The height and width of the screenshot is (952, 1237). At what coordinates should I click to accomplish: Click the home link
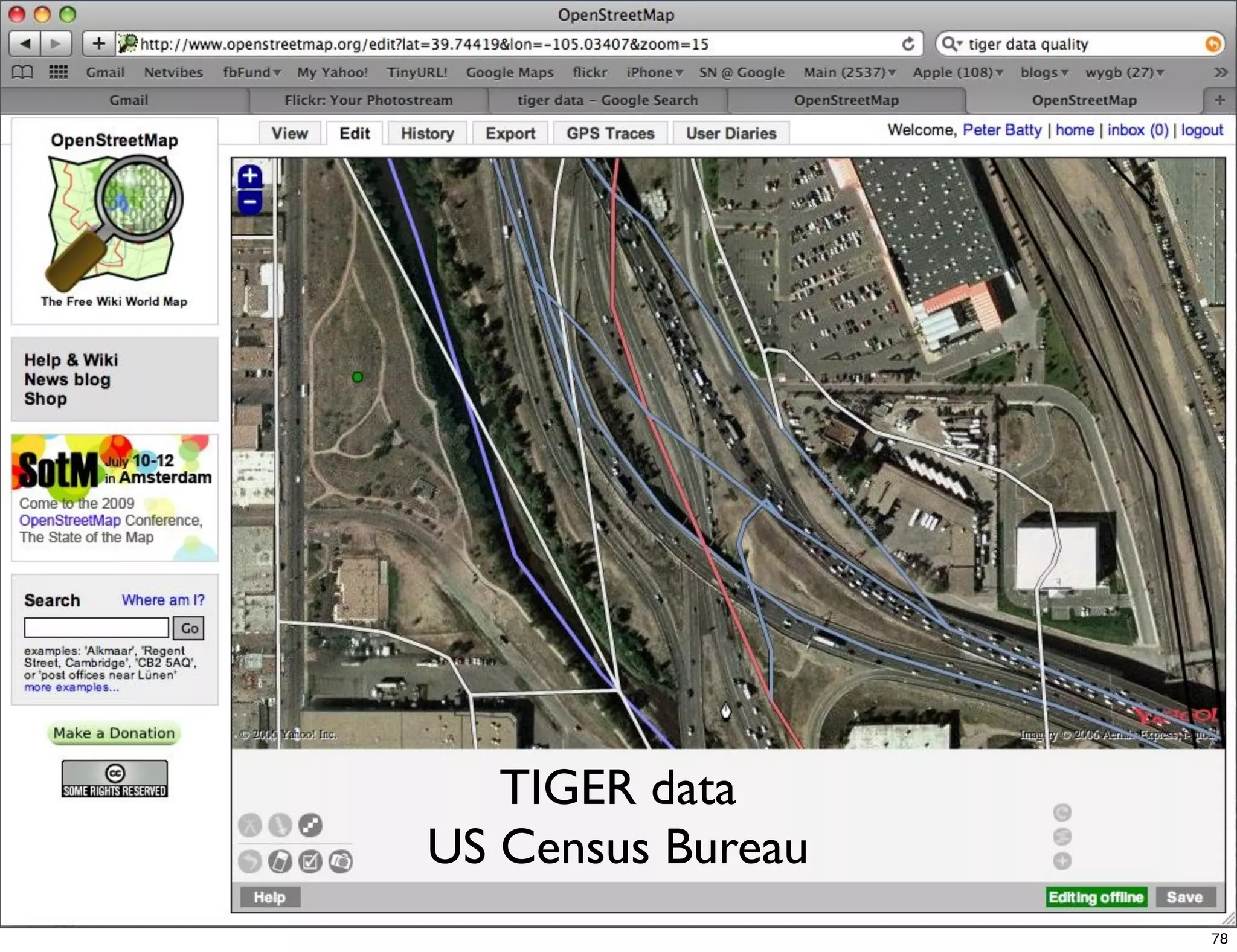click(x=1075, y=130)
